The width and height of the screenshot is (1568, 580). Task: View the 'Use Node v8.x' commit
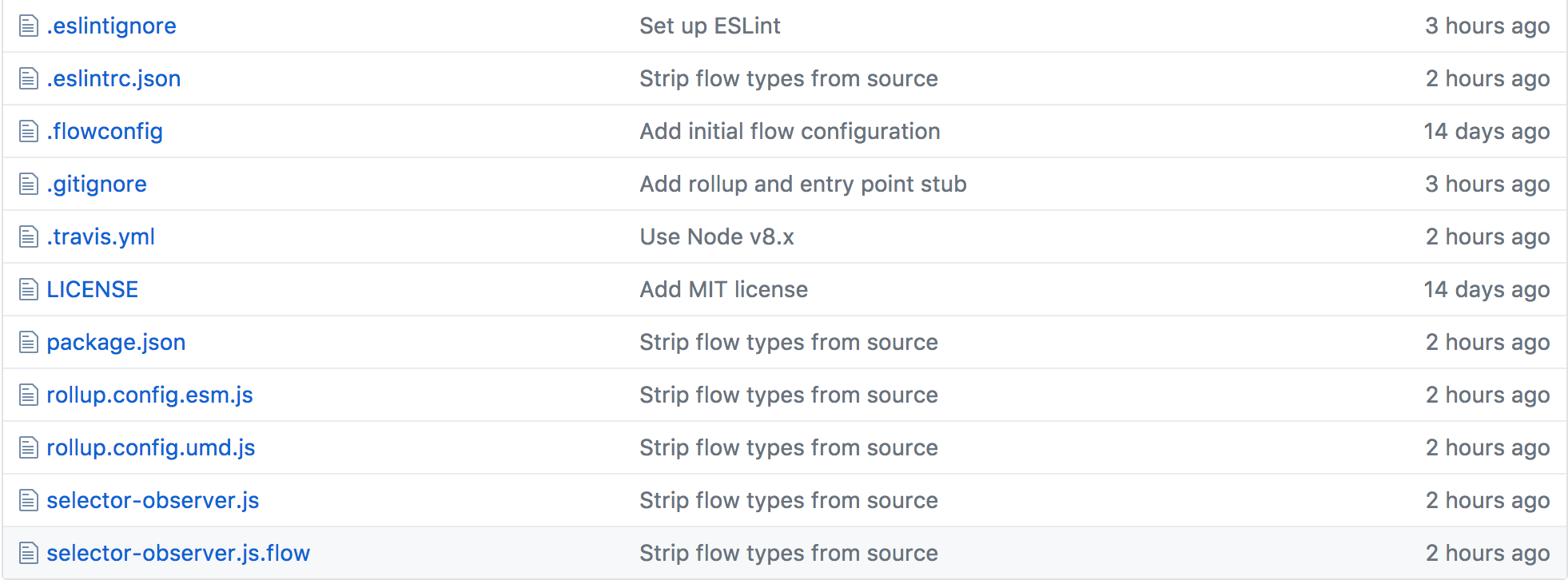click(x=717, y=237)
